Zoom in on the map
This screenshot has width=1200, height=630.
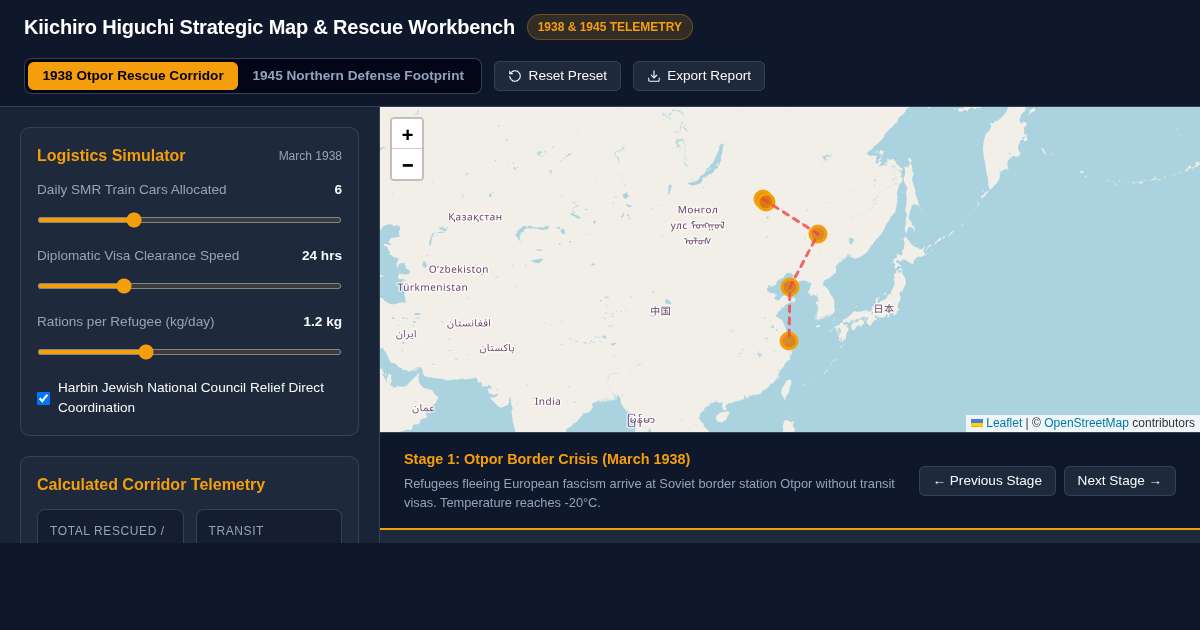click(x=407, y=134)
